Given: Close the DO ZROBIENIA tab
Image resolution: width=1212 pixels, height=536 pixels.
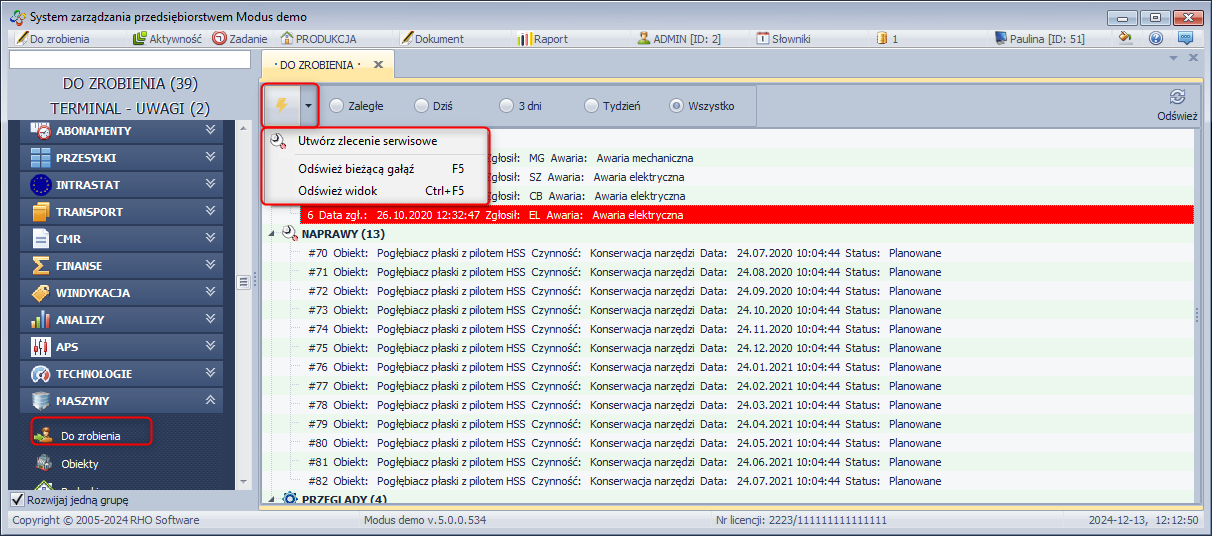Looking at the screenshot, I should coord(378,65).
